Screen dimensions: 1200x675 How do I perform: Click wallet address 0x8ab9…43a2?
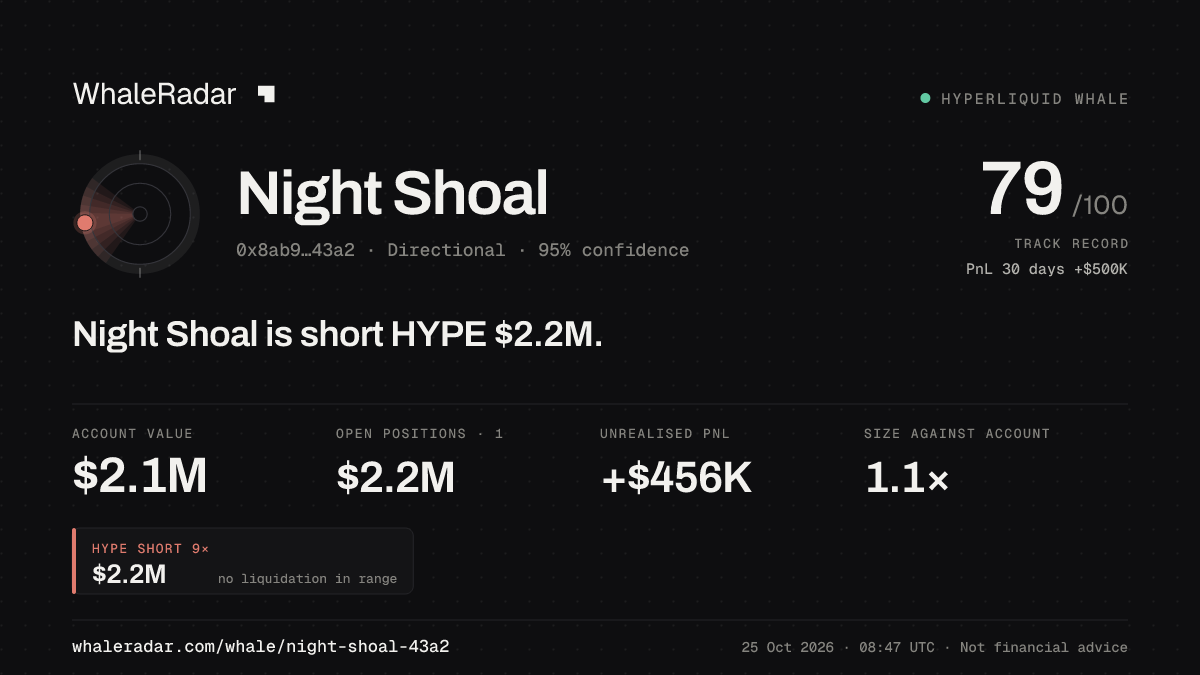pos(295,250)
